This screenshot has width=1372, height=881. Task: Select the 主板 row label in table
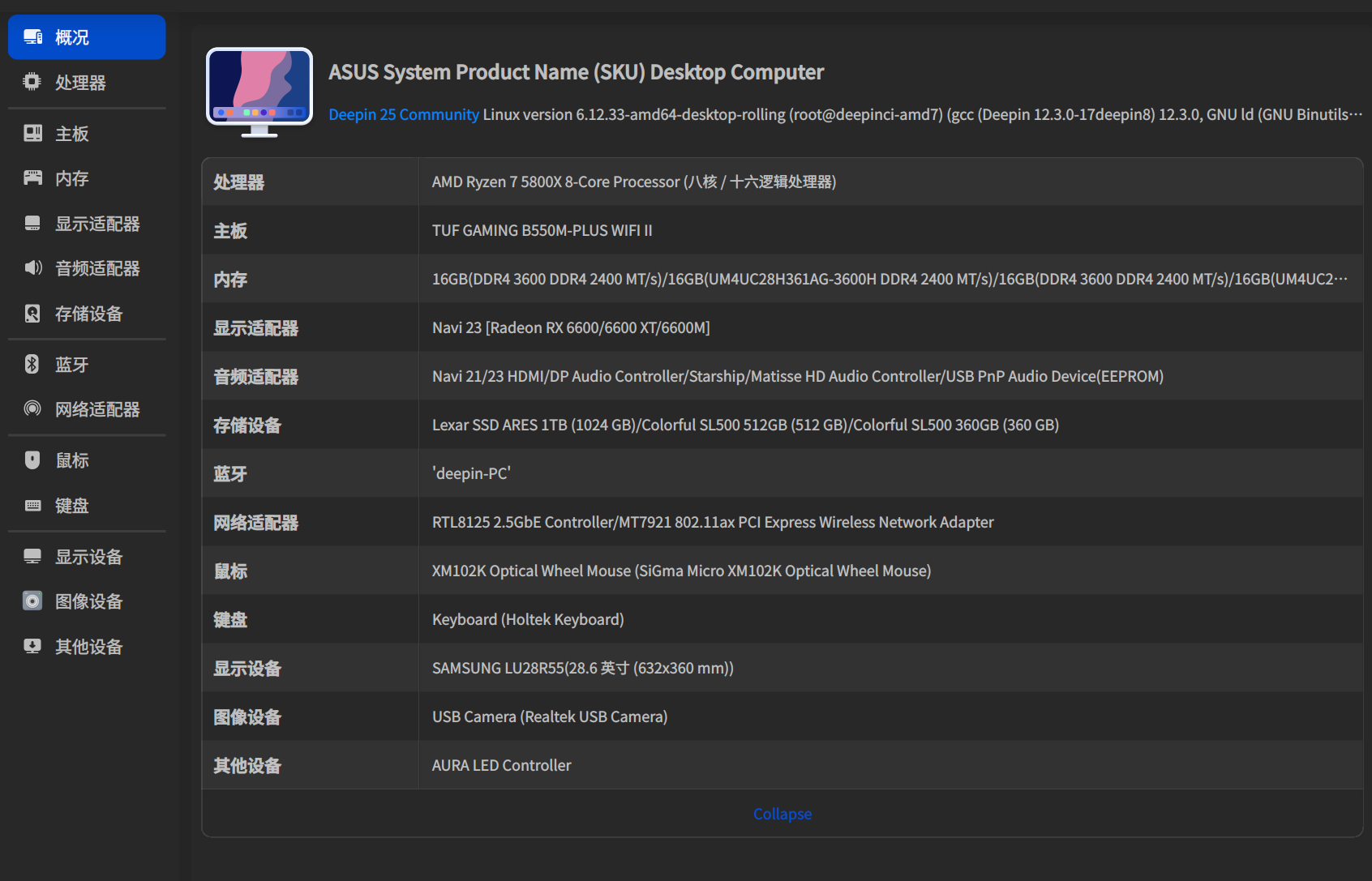pos(230,231)
